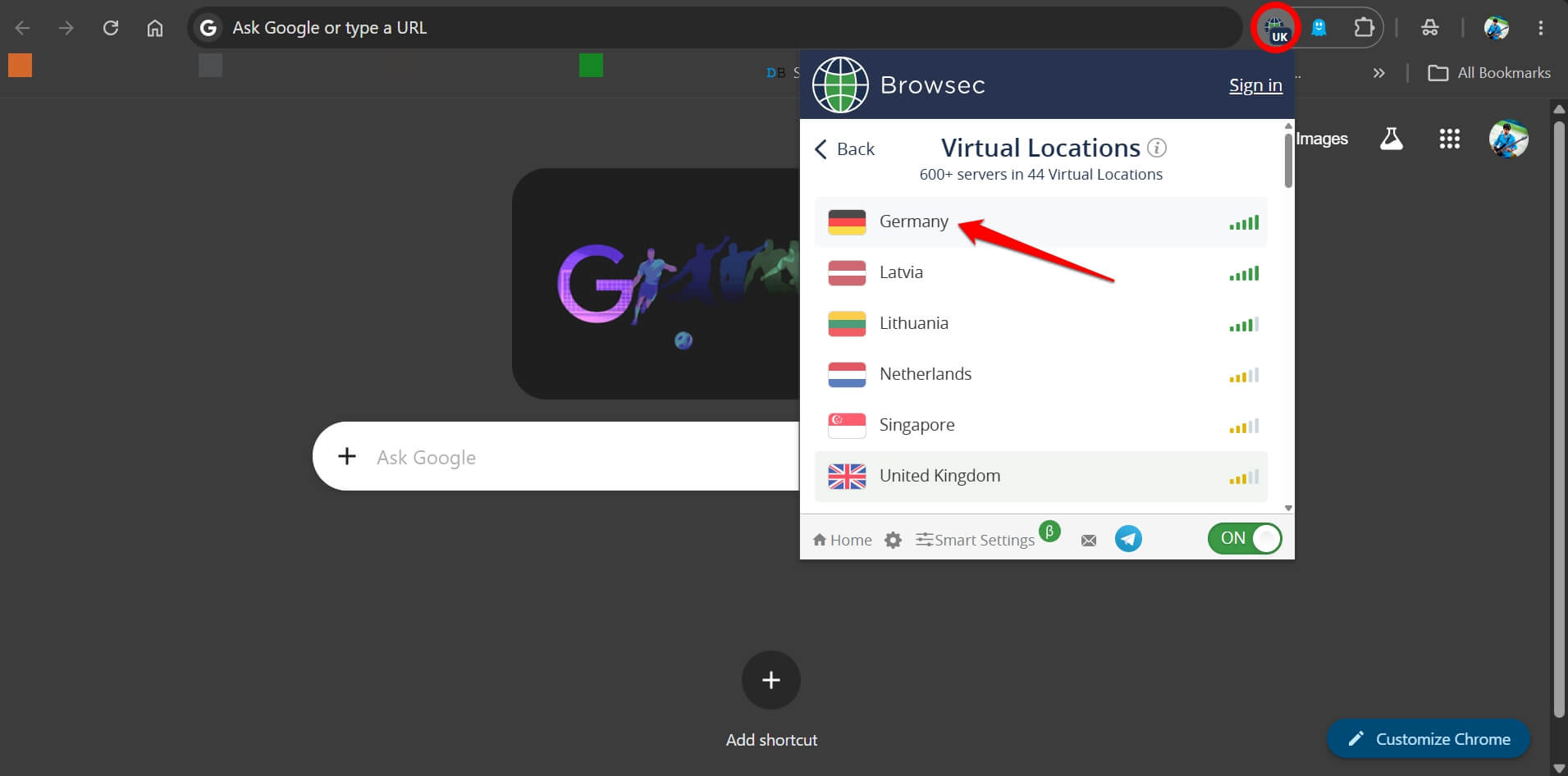Image resolution: width=1568 pixels, height=776 pixels.
Task: Click the envelope contact icon in Browsec
Action: (x=1089, y=540)
